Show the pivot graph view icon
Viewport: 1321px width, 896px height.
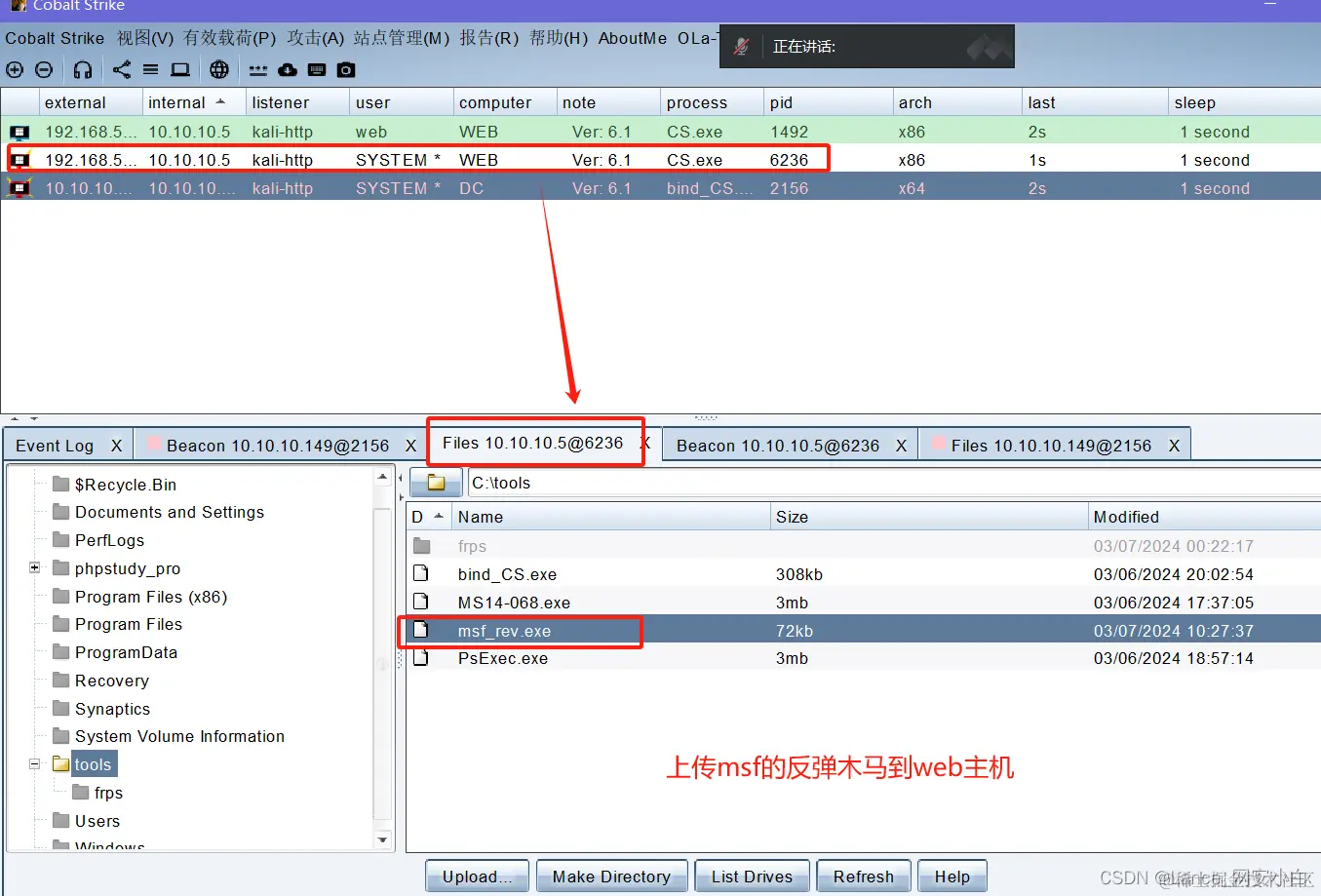122,69
